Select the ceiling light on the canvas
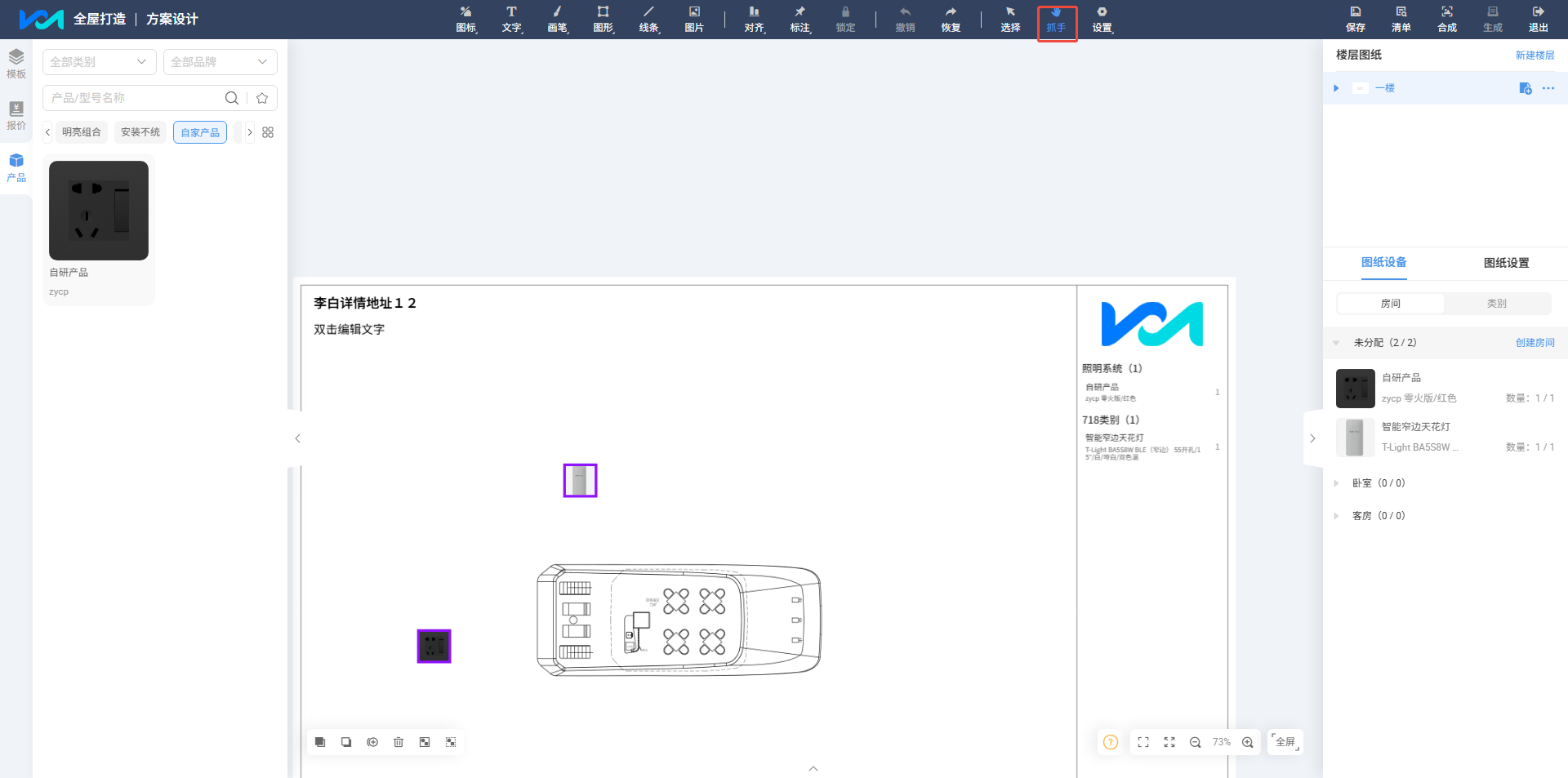Viewport: 1568px width, 778px height. [580, 481]
